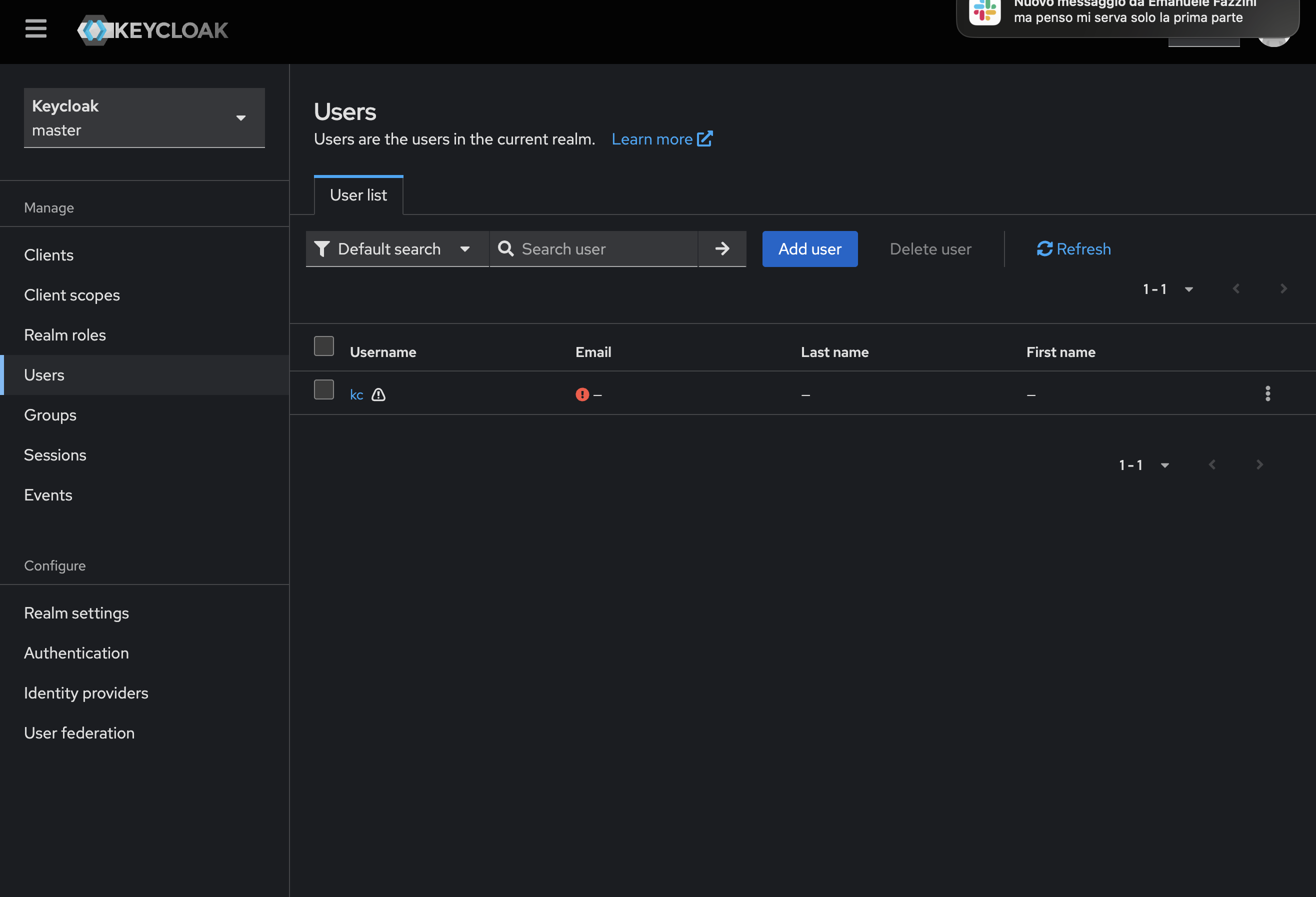Image resolution: width=1316 pixels, height=897 pixels.
Task: Click the Keycloak logo
Action: pos(153,30)
